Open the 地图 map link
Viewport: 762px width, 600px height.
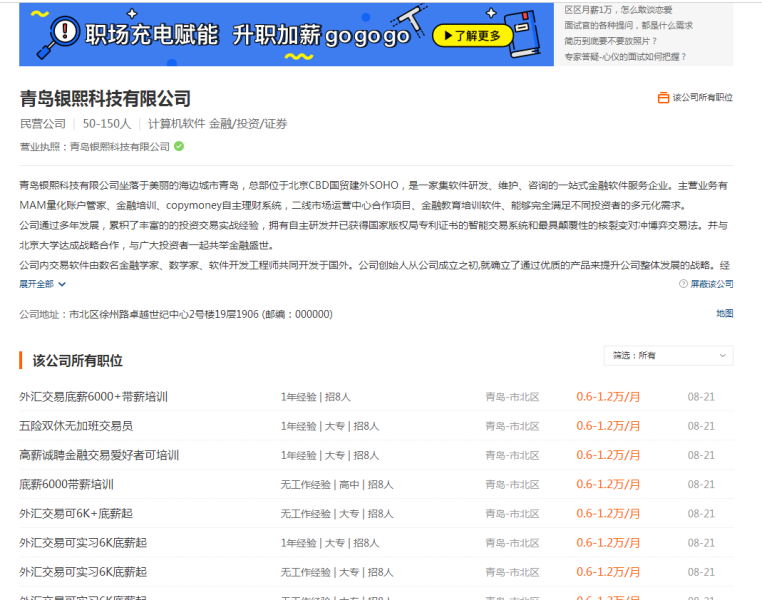tap(724, 314)
